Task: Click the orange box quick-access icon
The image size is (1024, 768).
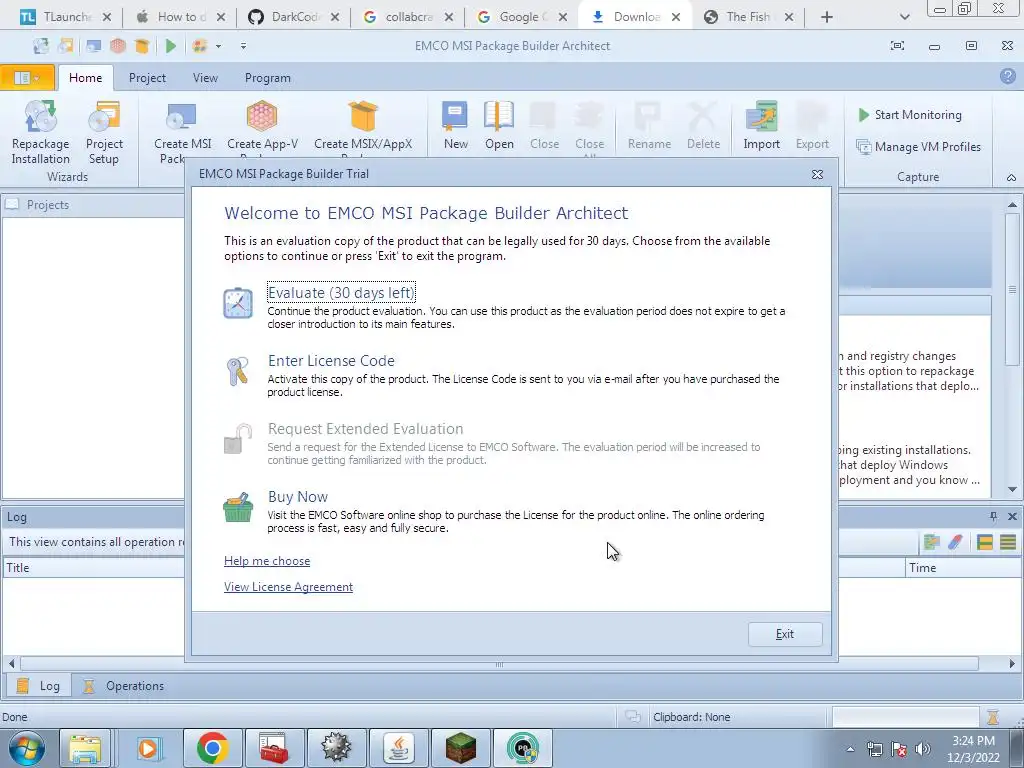Action: tap(142, 46)
